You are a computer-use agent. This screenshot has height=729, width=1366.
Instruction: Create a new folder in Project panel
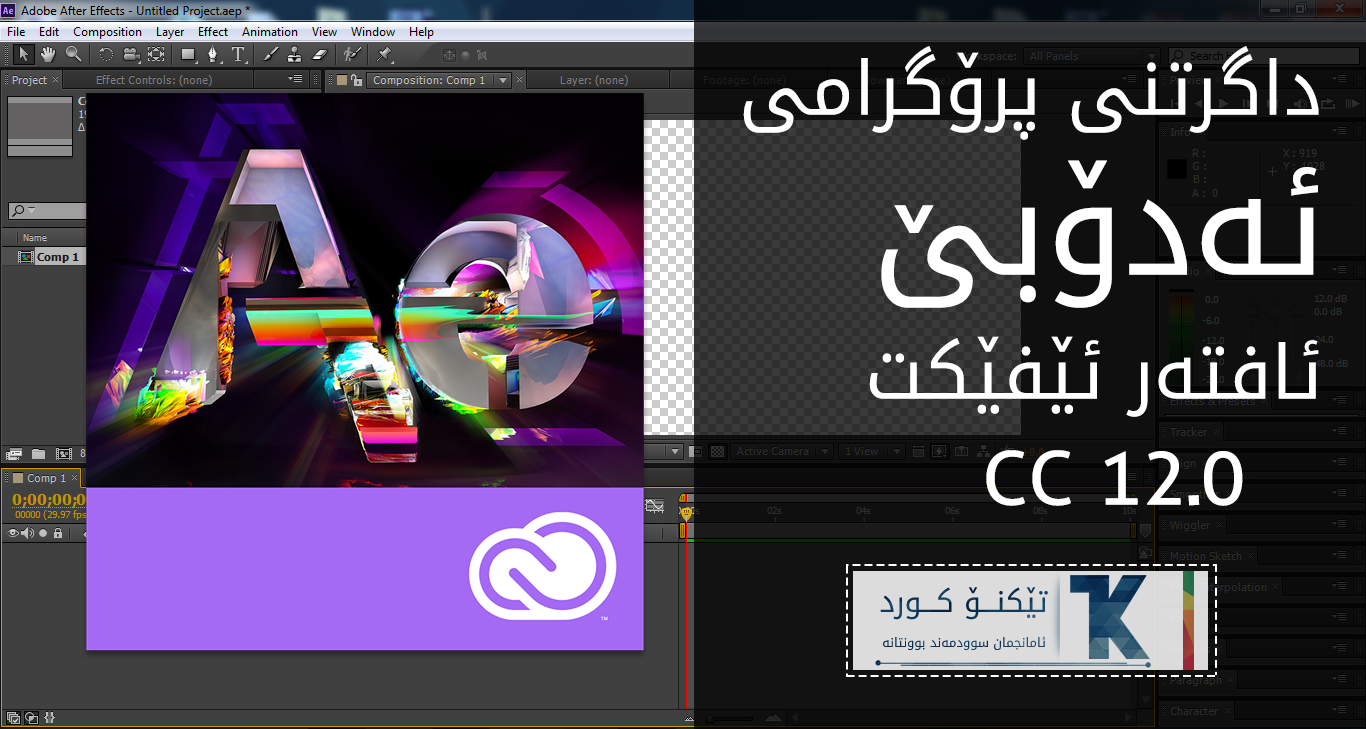click(39, 454)
